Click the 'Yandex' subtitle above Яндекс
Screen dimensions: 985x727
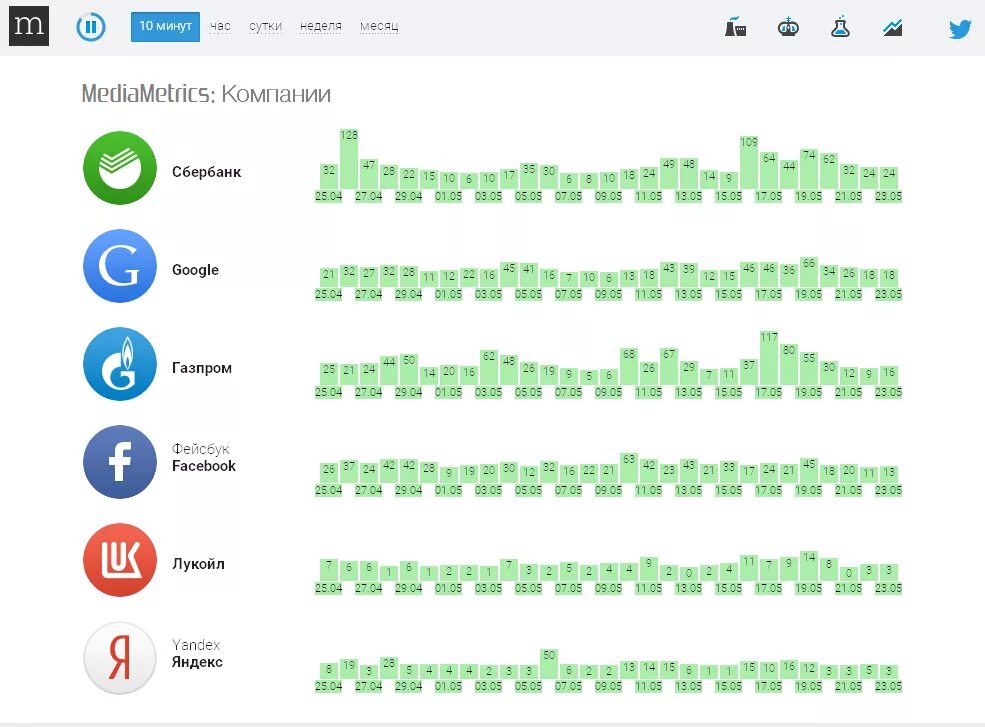[x=196, y=645]
